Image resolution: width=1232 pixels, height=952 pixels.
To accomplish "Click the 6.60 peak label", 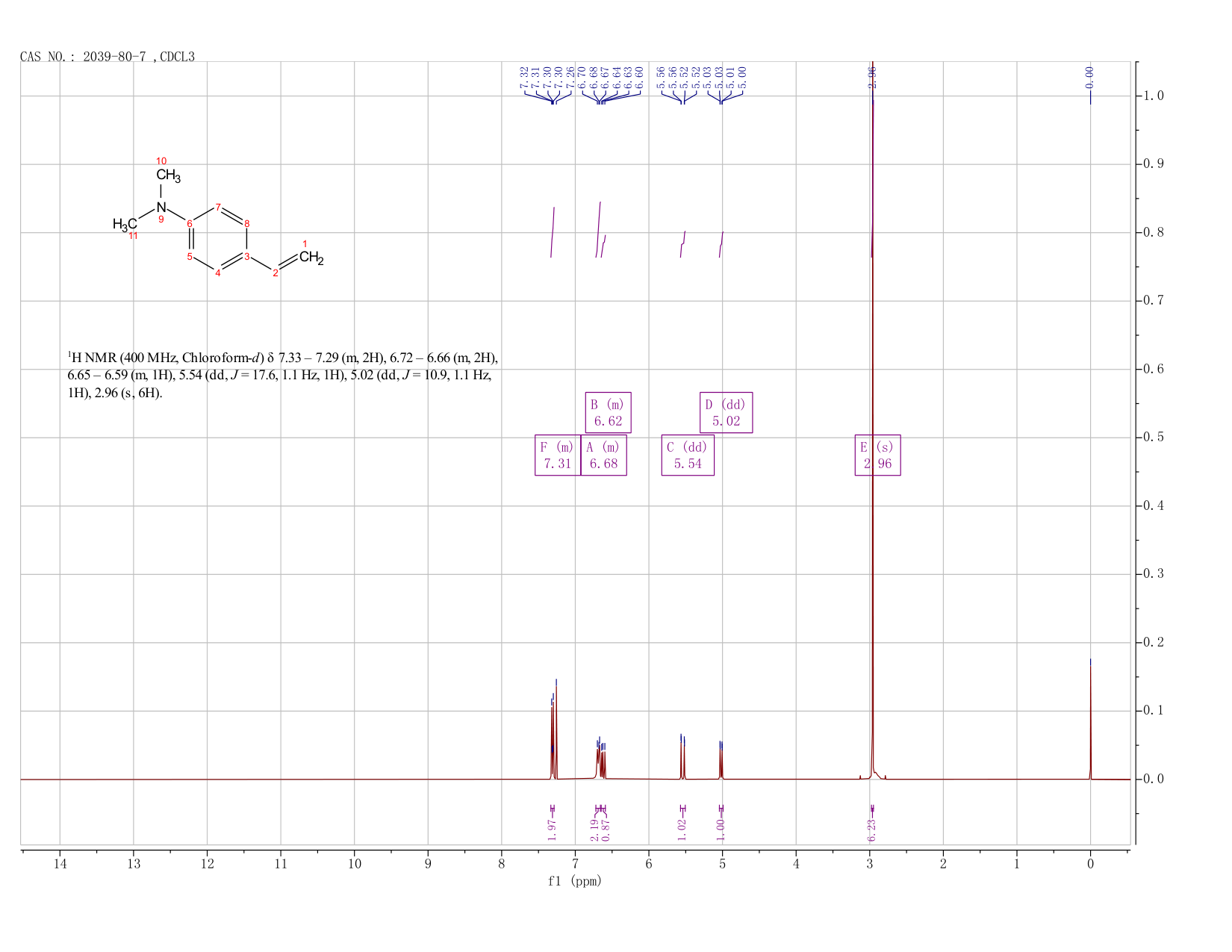I will 639,77.
